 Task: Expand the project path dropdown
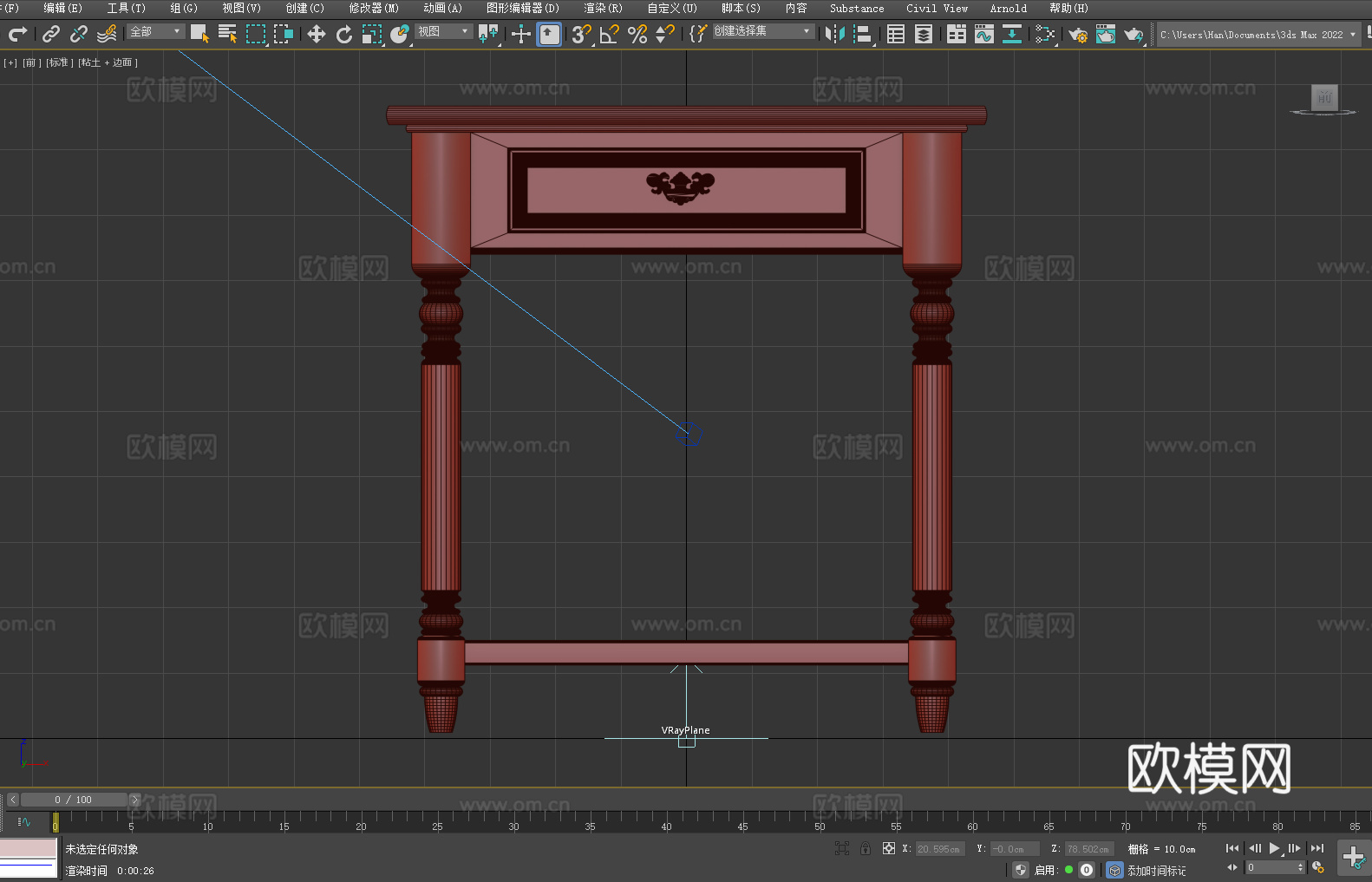pyautogui.click(x=1353, y=35)
